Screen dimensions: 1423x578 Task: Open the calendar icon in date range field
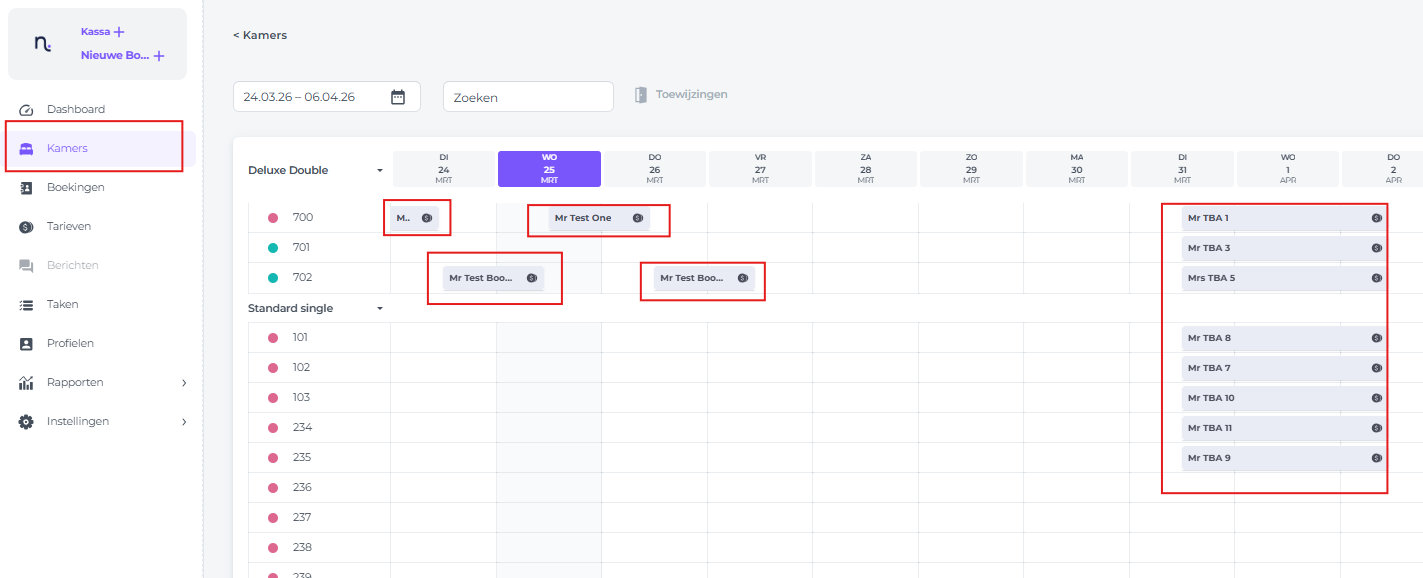click(x=398, y=97)
